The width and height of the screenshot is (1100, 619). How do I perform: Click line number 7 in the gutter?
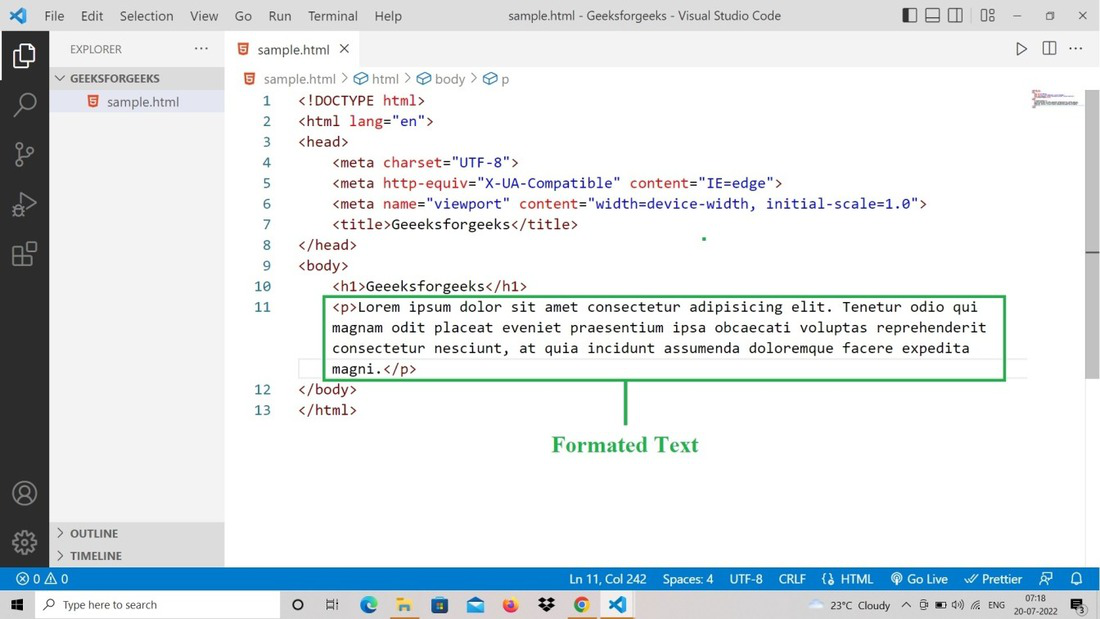tap(267, 225)
